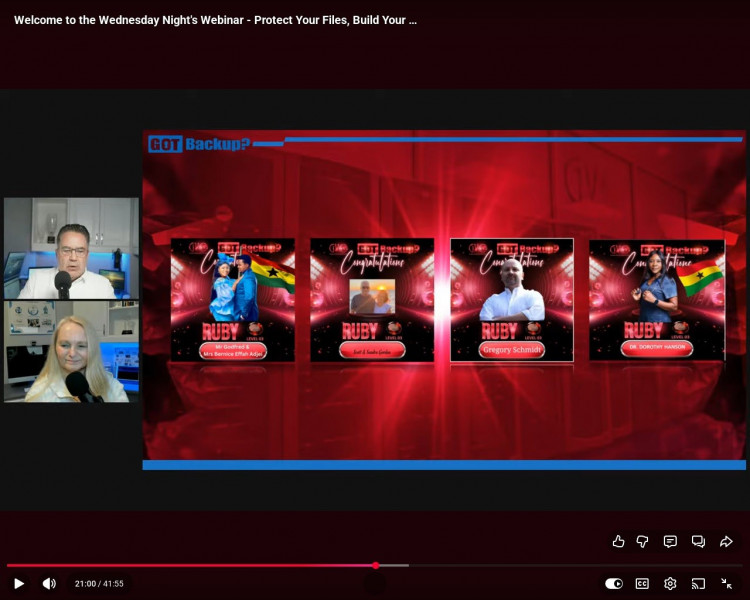Viewport: 750px width, 600px height.
Task: Like the video with thumbs up
Action: tap(618, 541)
